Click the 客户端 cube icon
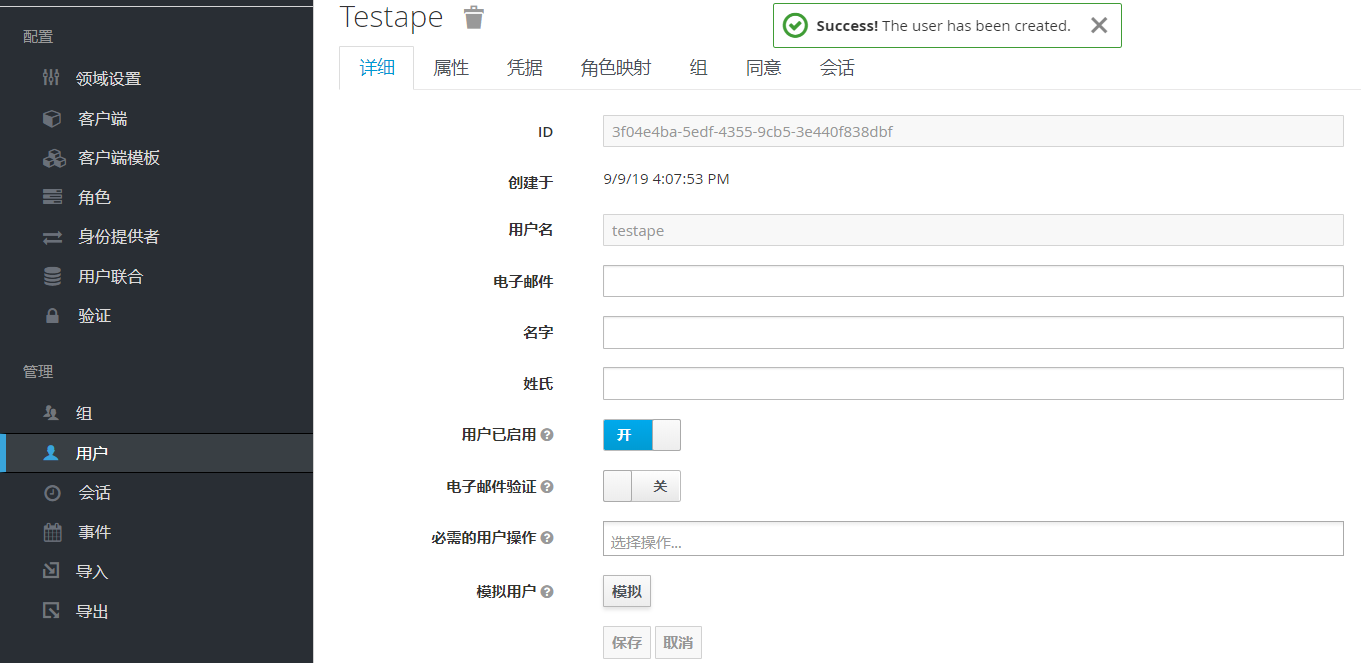 (52, 118)
